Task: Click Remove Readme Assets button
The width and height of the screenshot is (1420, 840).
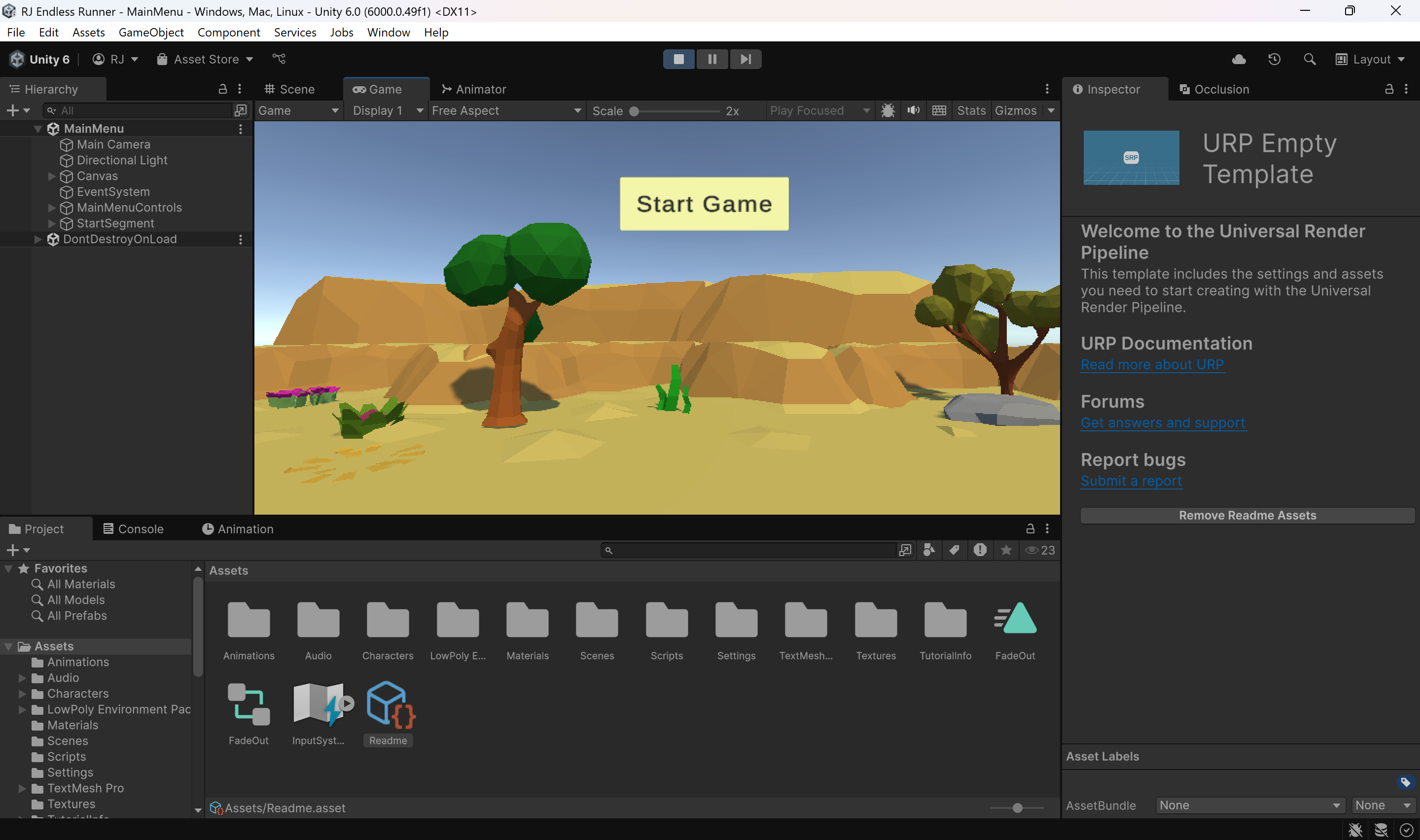Action: (1247, 515)
